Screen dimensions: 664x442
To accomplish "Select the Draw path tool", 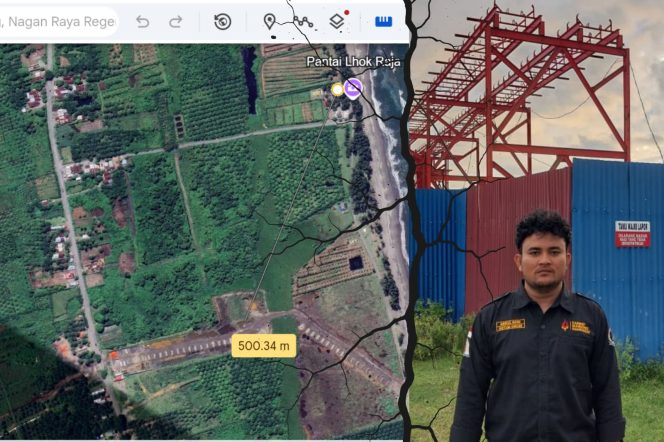I will coord(303,21).
